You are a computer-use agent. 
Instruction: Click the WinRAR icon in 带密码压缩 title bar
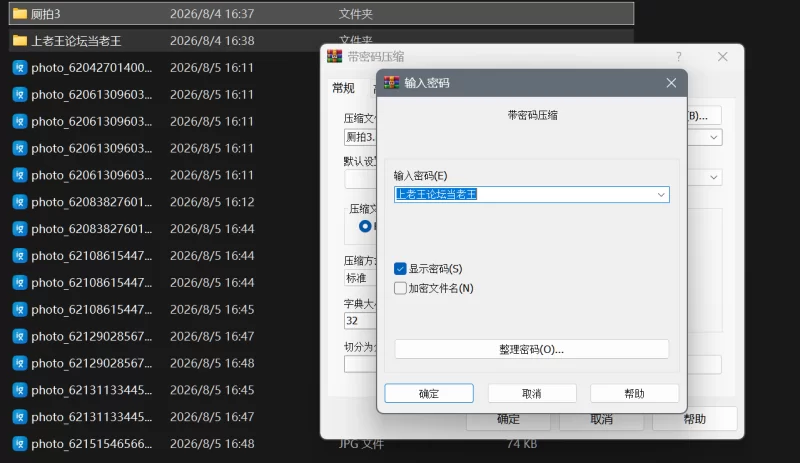[335, 56]
